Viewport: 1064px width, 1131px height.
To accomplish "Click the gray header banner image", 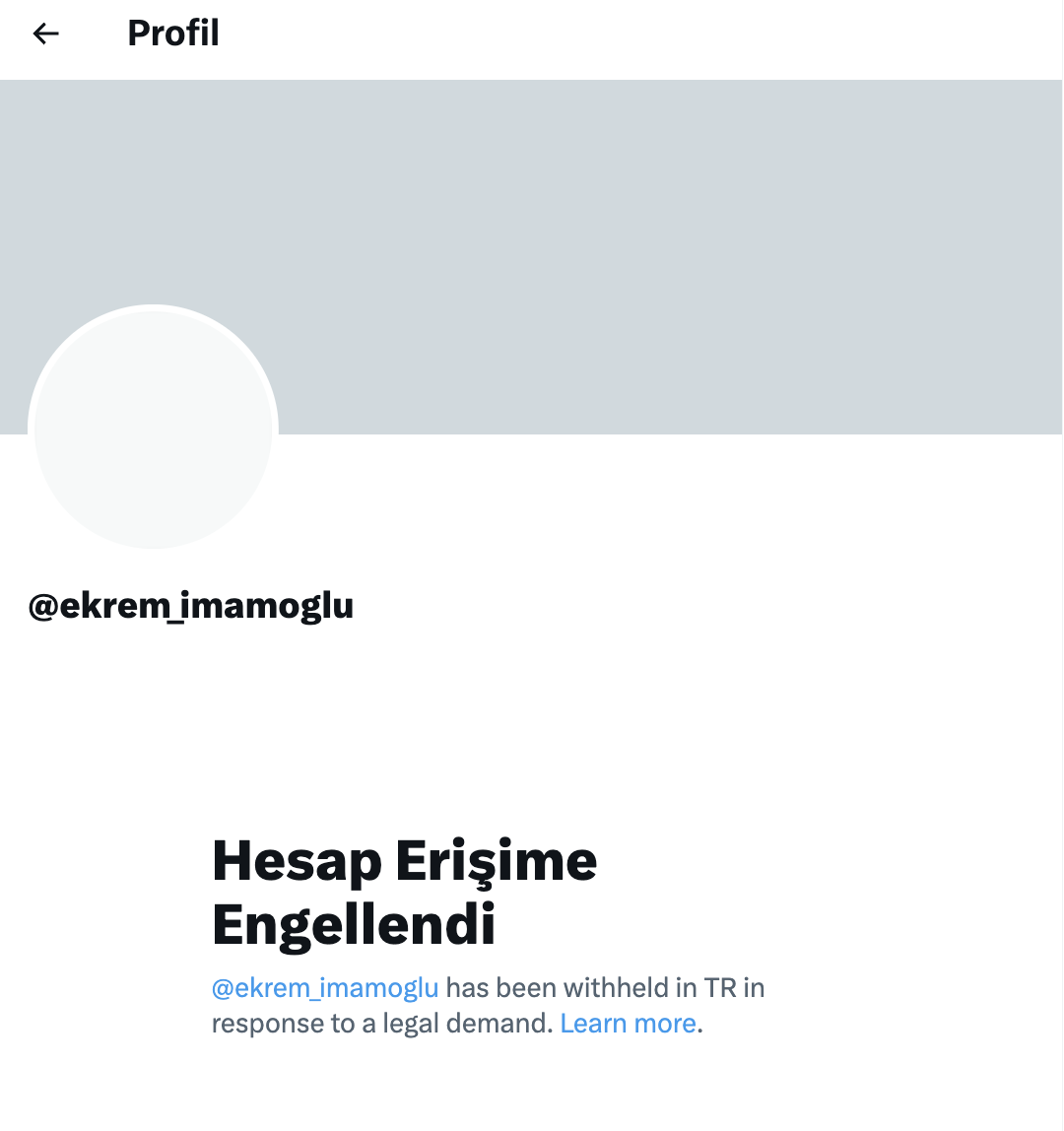I will (531, 257).
